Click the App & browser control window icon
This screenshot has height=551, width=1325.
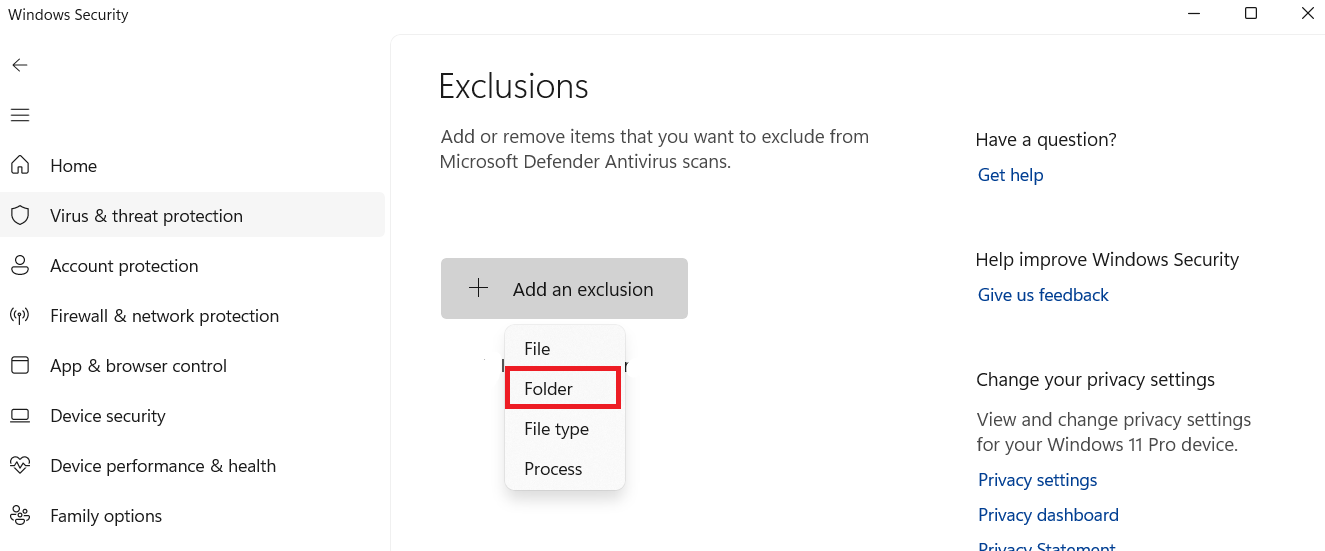pyautogui.click(x=19, y=365)
